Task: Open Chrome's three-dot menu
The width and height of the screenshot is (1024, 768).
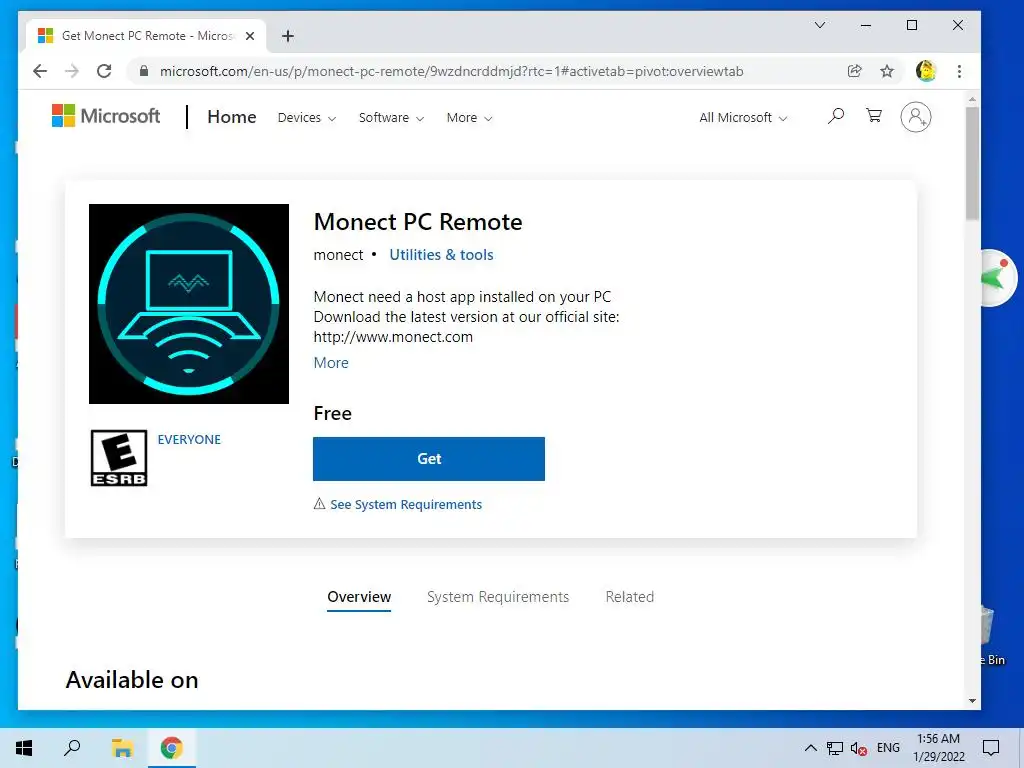Action: [959, 71]
